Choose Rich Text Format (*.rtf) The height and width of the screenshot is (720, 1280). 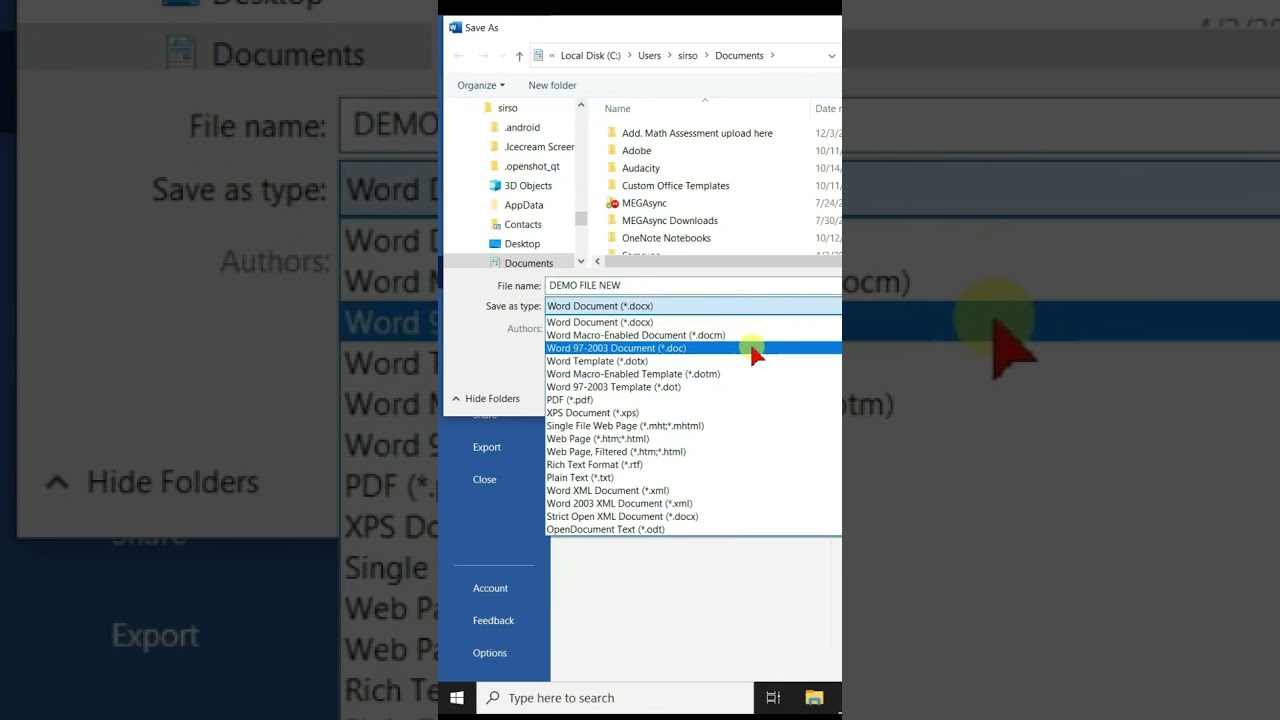click(694, 465)
